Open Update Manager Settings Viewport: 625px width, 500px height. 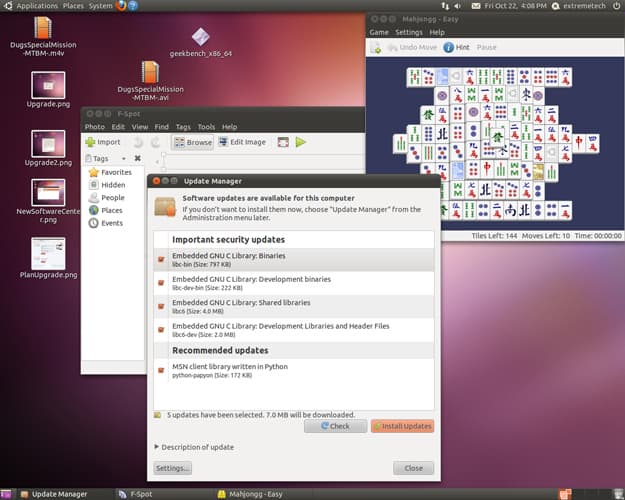click(x=172, y=468)
